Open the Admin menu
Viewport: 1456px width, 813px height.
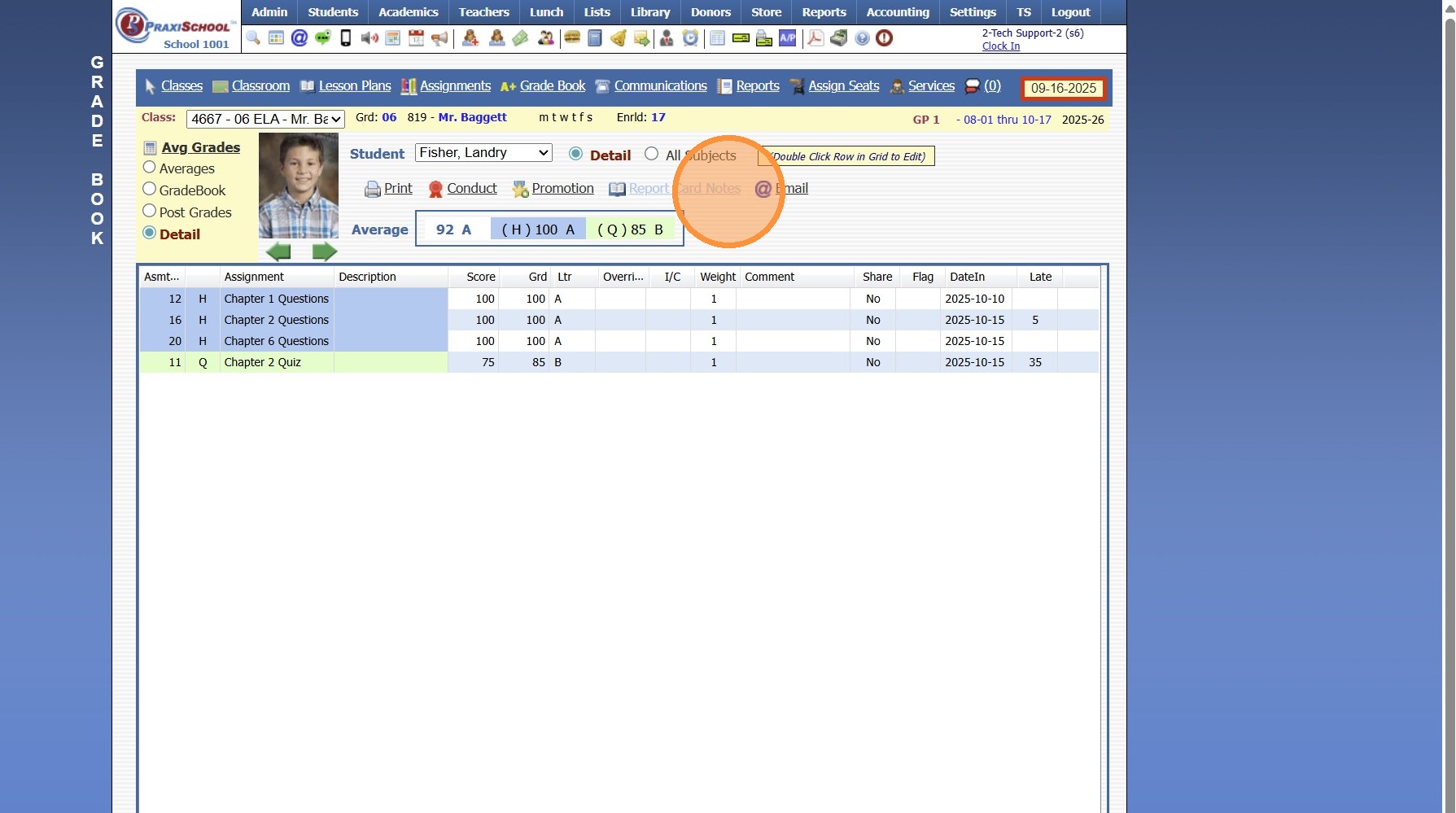(x=269, y=12)
